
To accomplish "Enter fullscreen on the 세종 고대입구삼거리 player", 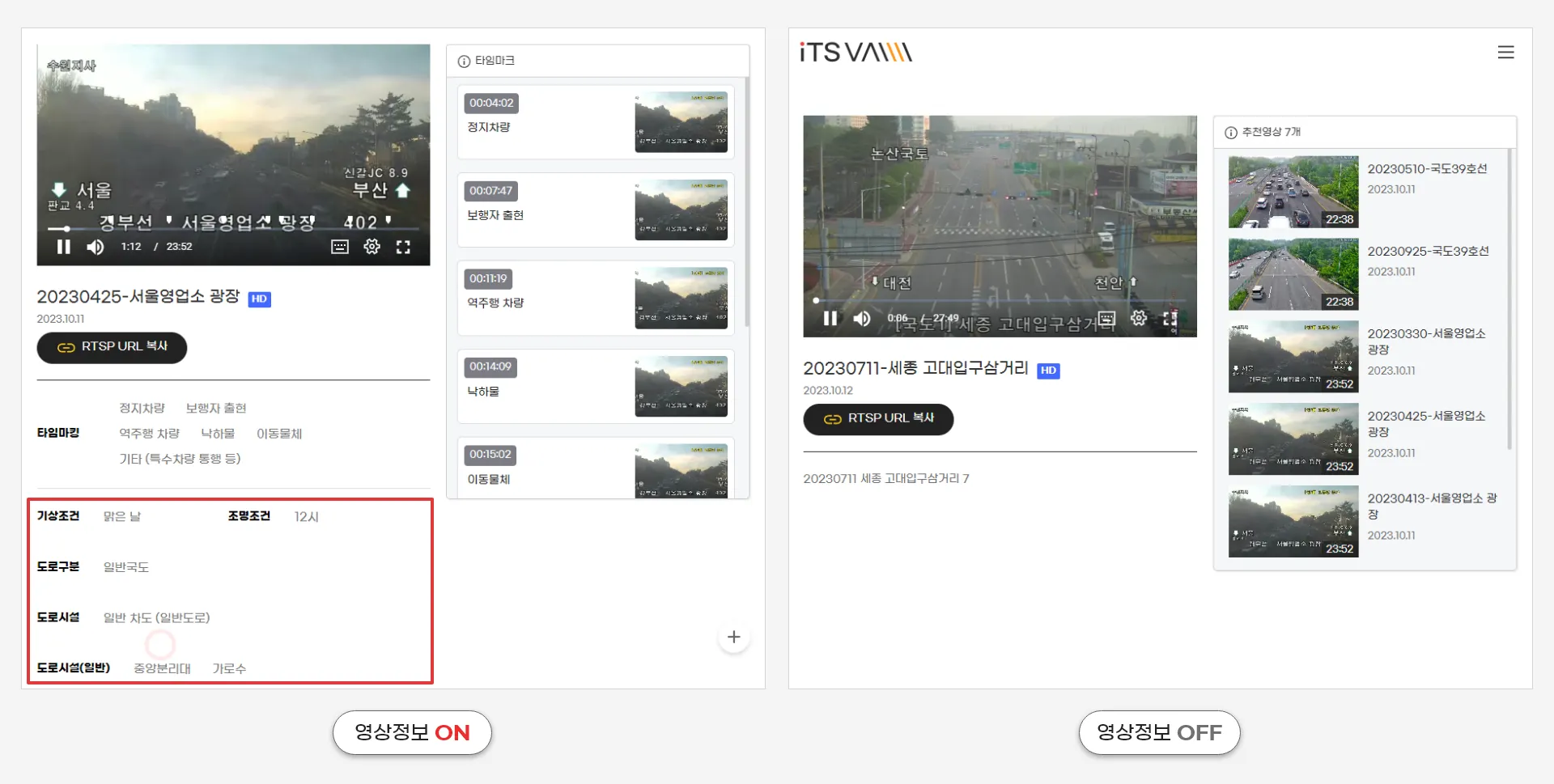I will 1170,318.
